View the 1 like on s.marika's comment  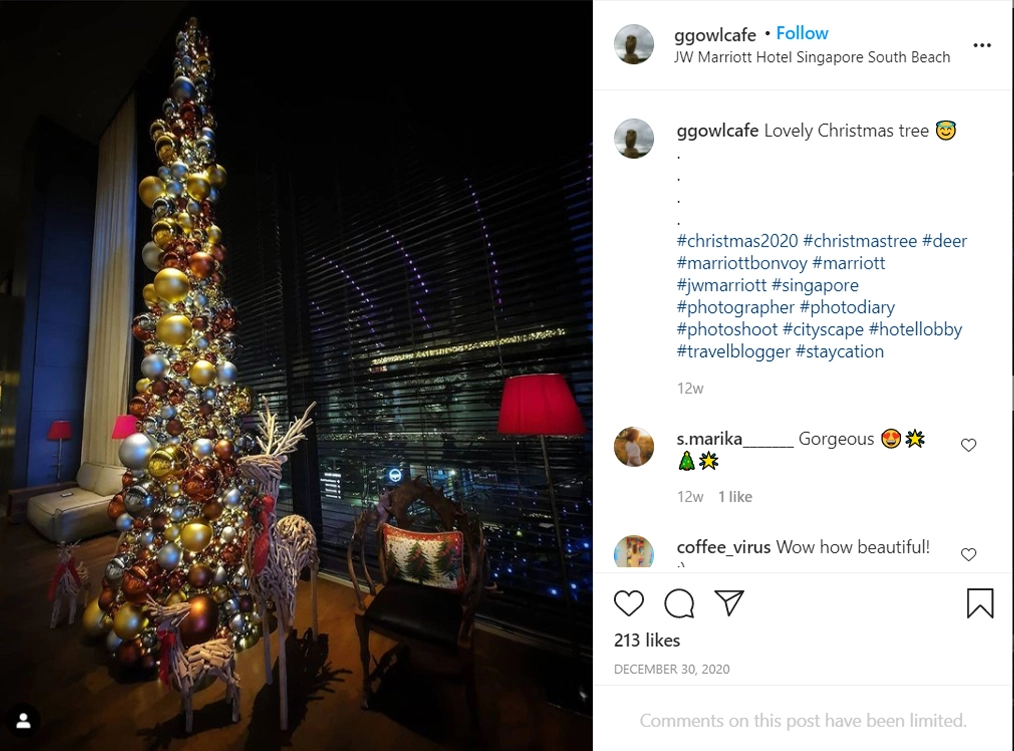point(735,497)
